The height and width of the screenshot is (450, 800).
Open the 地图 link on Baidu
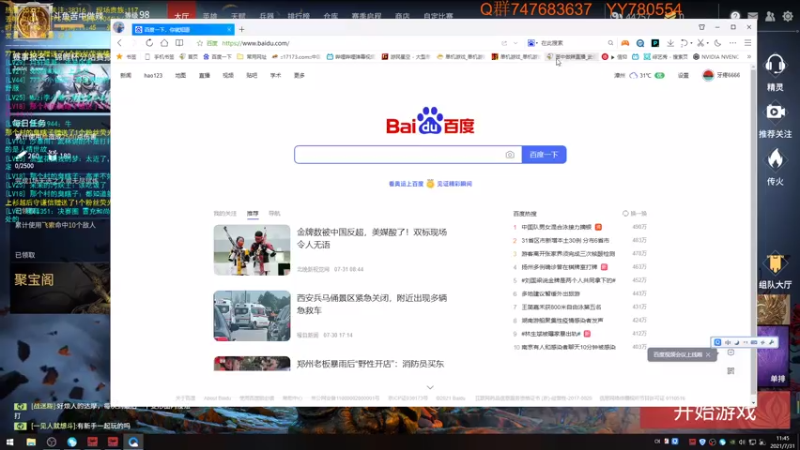(181, 76)
